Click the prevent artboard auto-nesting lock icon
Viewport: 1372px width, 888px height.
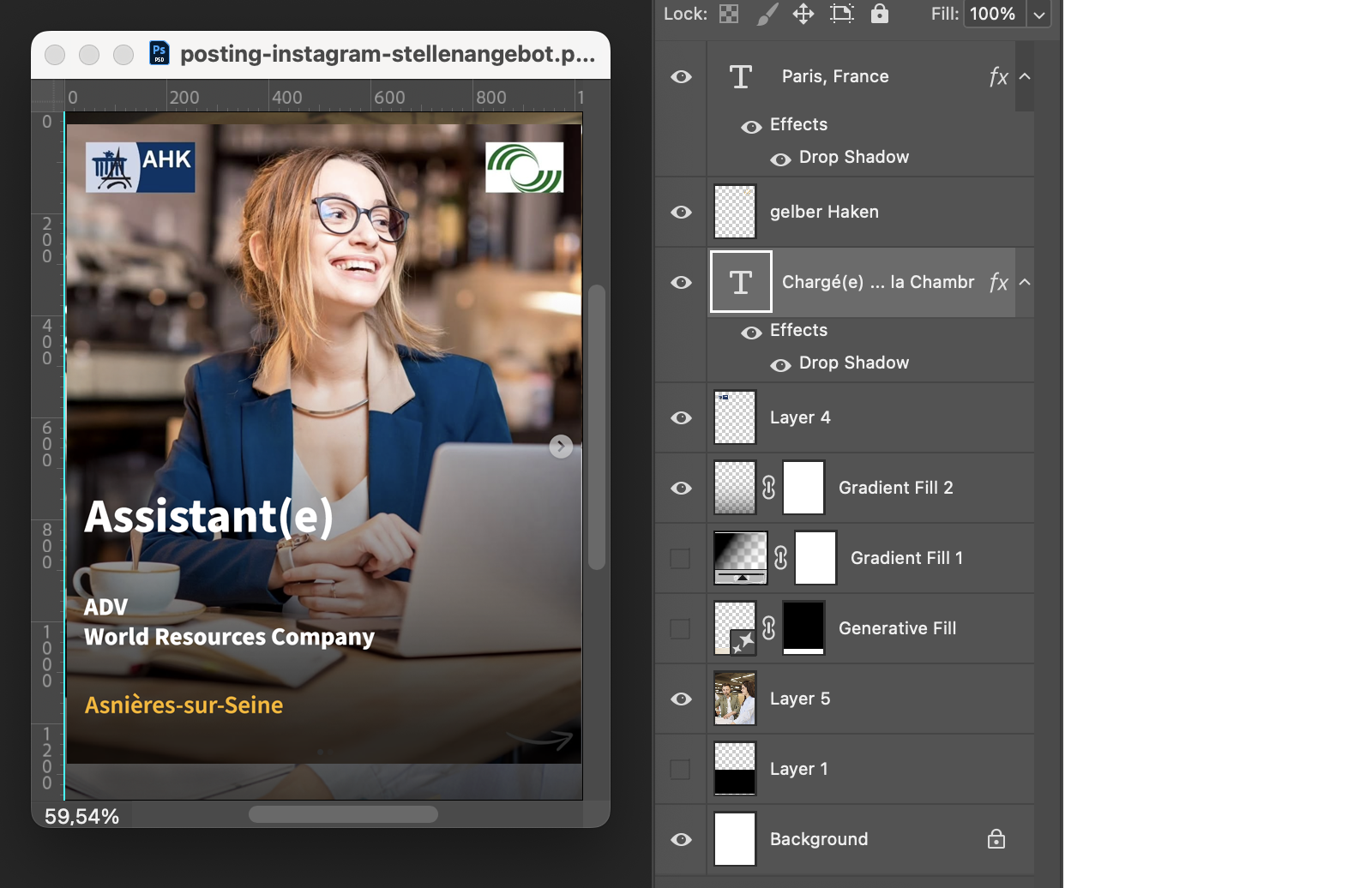842,14
